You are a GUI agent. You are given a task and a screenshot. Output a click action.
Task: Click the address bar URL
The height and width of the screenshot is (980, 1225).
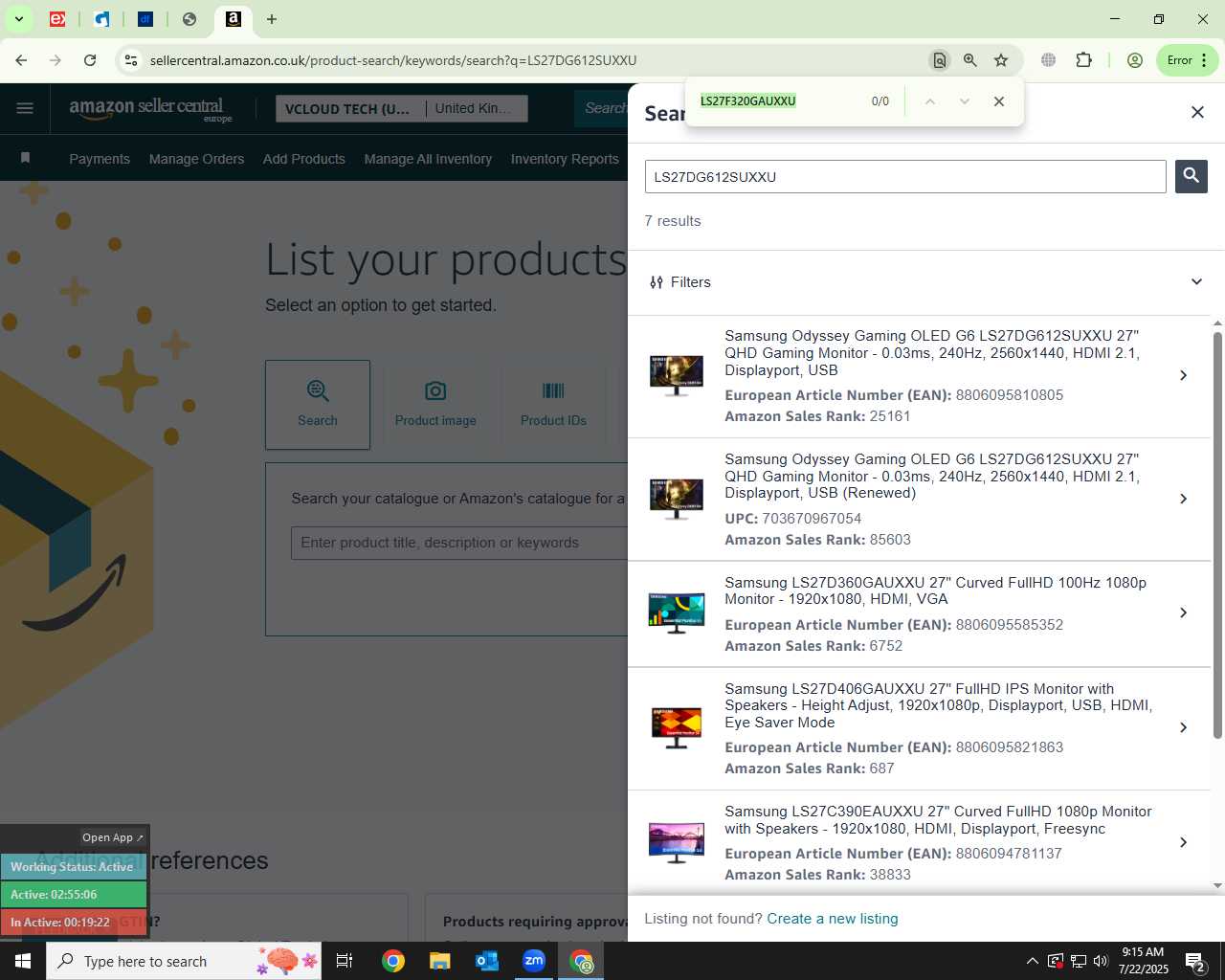pos(393,60)
